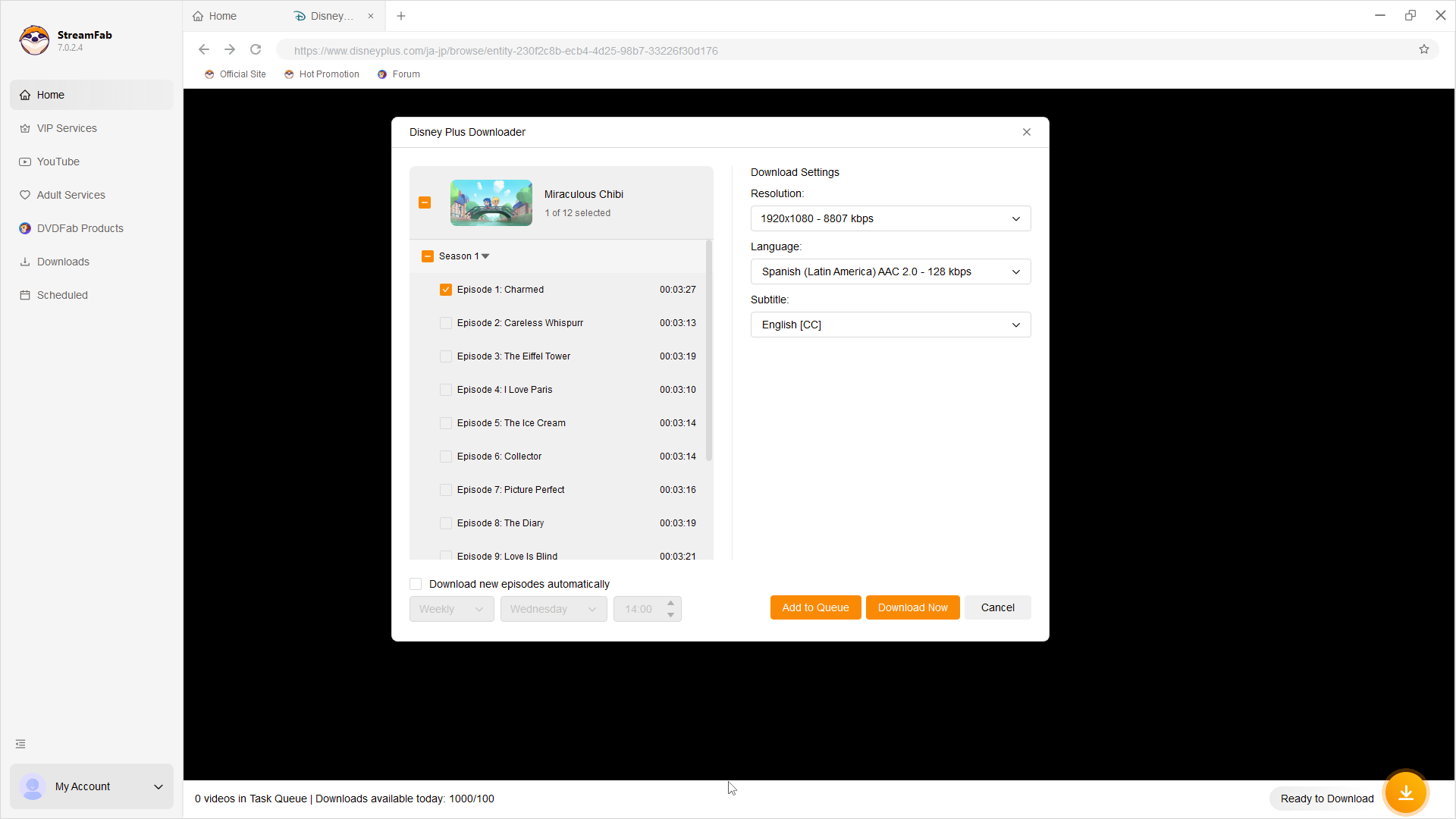Restore the StreamFab window size
The image size is (1456, 819).
1410,15
